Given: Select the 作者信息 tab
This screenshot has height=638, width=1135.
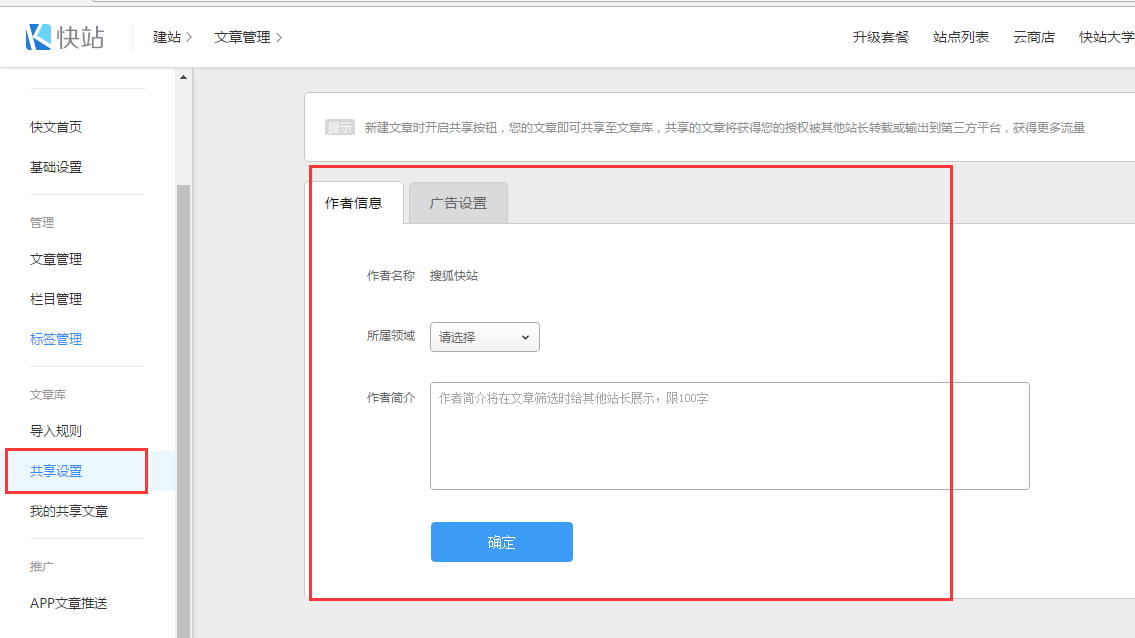Looking at the screenshot, I should pos(354,203).
